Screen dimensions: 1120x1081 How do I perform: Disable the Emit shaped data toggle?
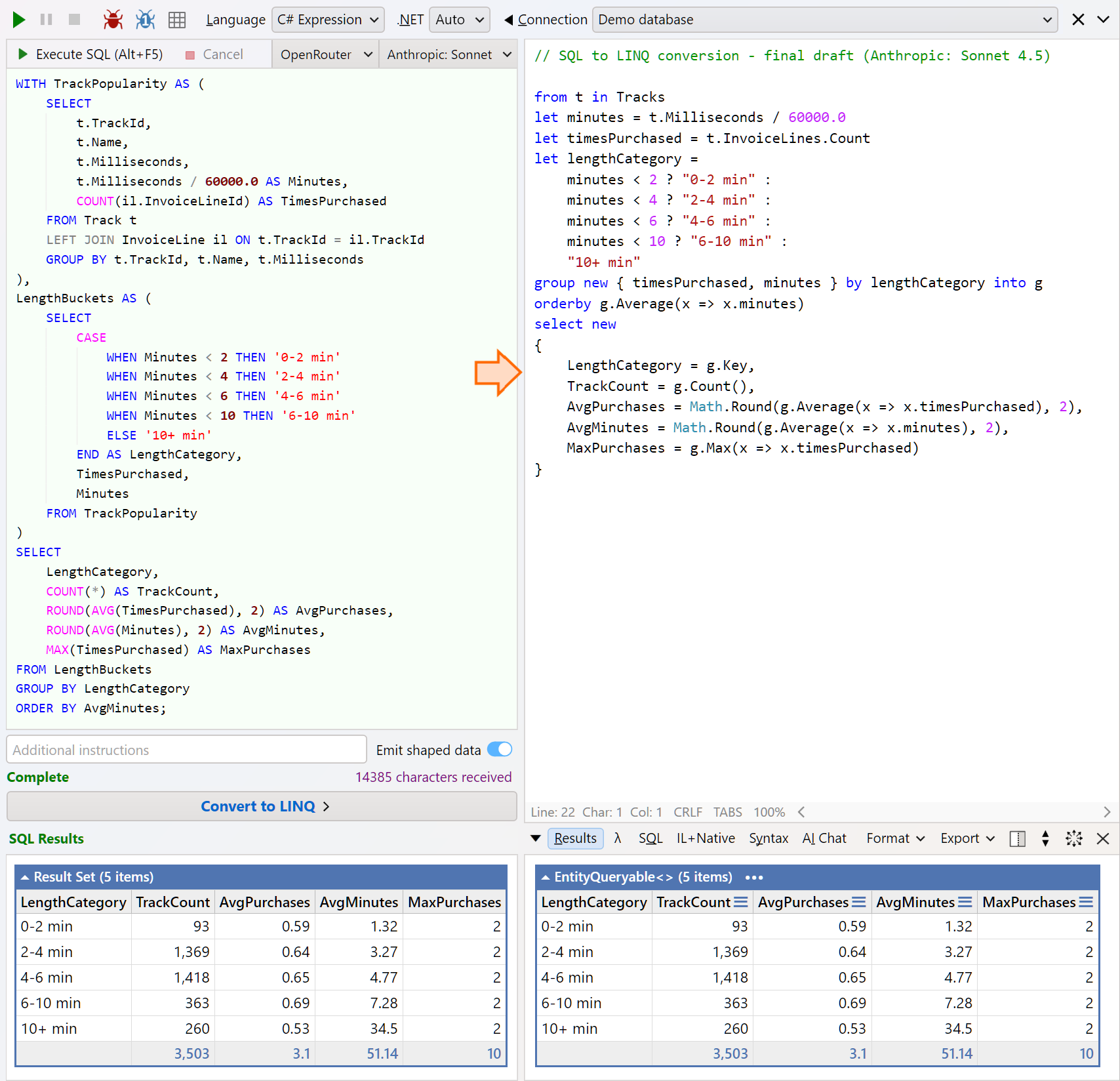[499, 749]
